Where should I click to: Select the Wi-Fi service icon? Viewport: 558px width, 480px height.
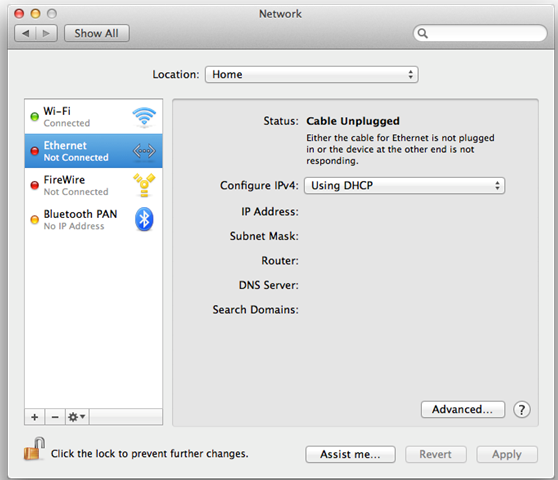point(144,116)
